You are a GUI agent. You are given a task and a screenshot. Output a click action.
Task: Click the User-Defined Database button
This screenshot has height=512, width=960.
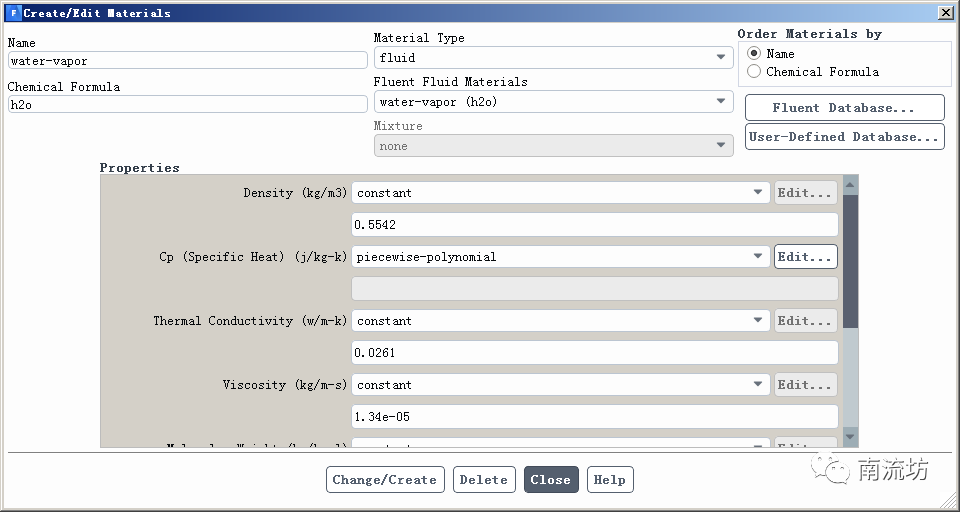[x=844, y=137]
